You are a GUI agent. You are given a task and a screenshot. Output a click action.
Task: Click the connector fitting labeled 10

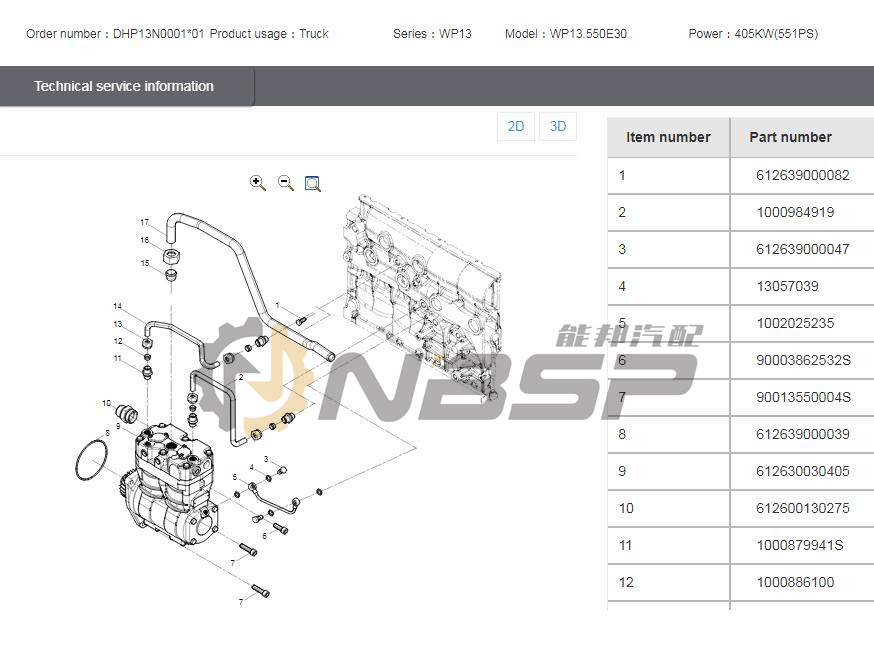click(x=127, y=411)
